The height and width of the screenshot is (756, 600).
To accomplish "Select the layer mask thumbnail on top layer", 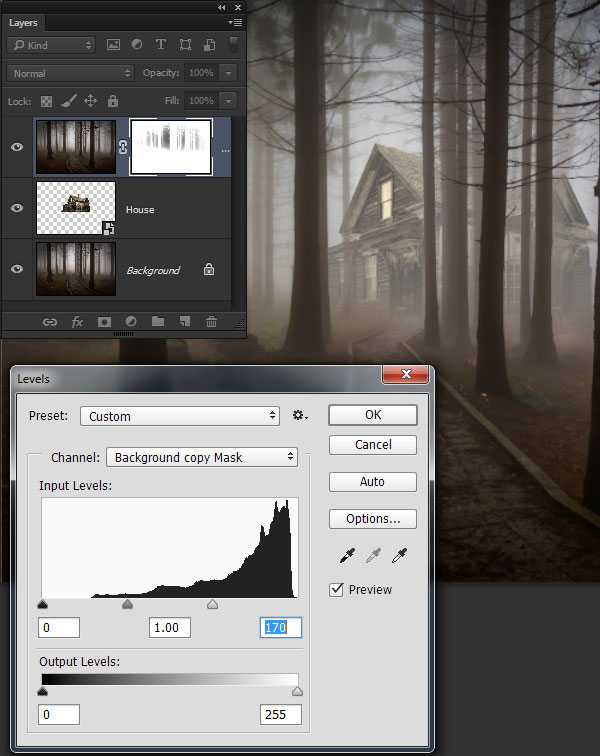I will (171, 147).
